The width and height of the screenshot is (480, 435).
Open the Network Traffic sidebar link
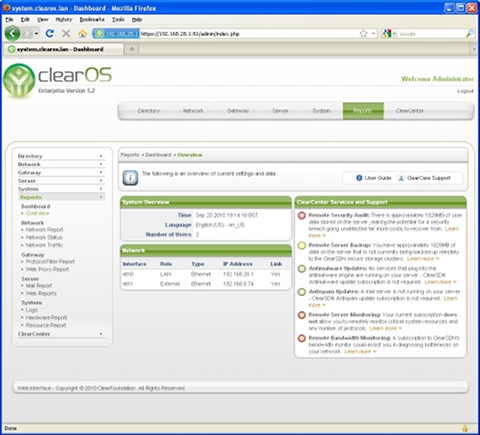(x=44, y=245)
